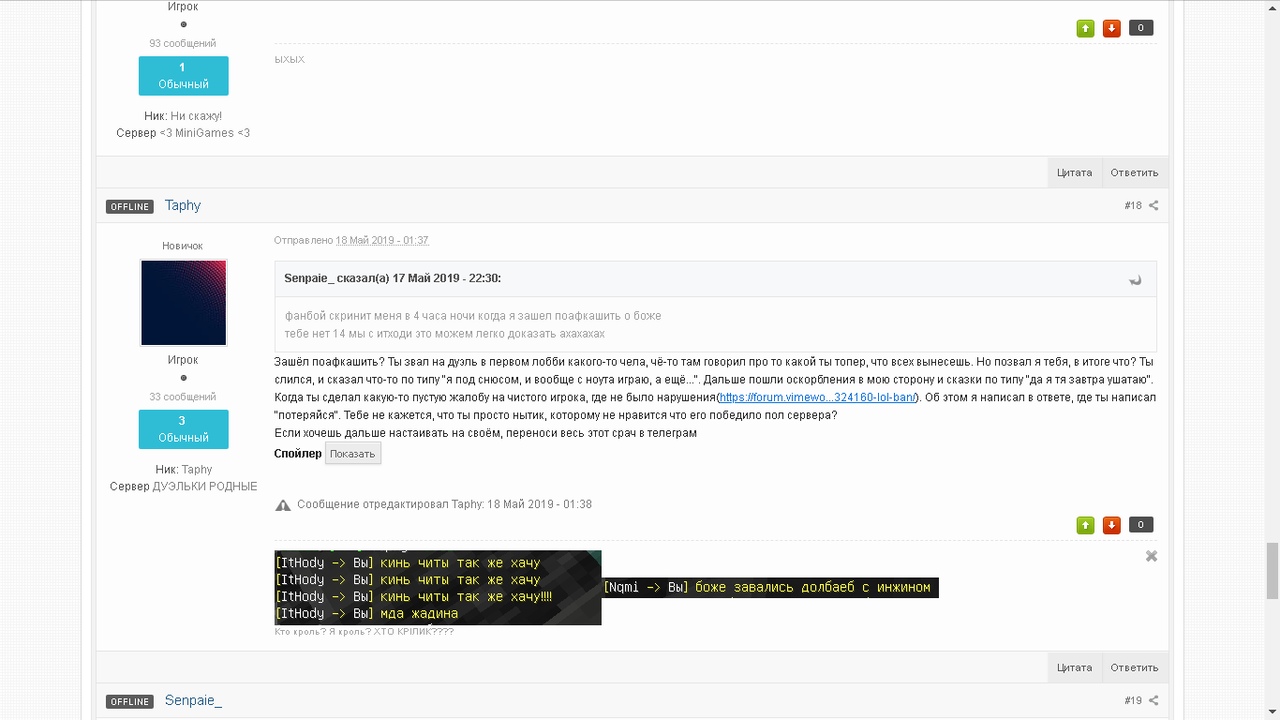The image size is (1280, 720).
Task: Click the reputation counter of top post
Action: (1141, 28)
